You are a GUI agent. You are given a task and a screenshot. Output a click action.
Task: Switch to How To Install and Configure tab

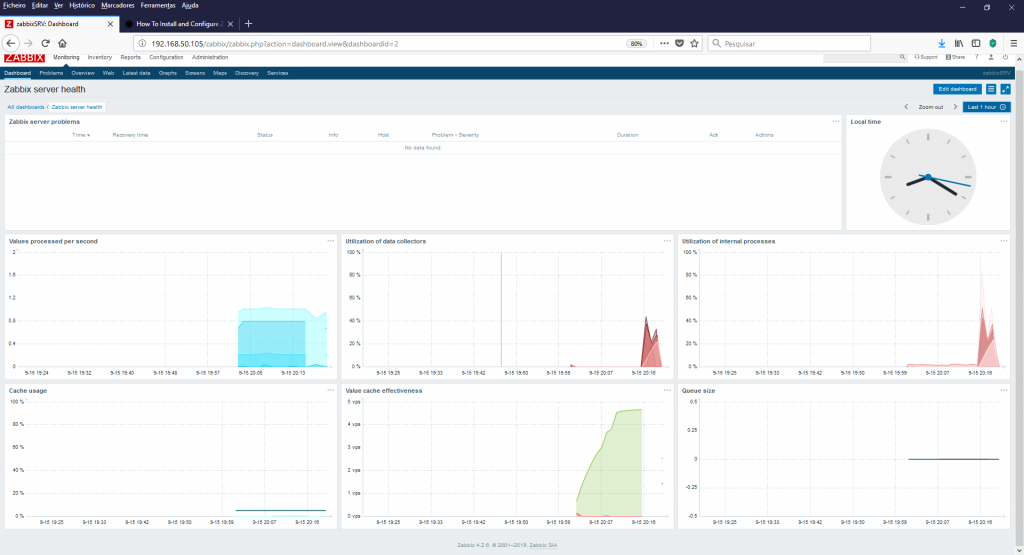178,24
